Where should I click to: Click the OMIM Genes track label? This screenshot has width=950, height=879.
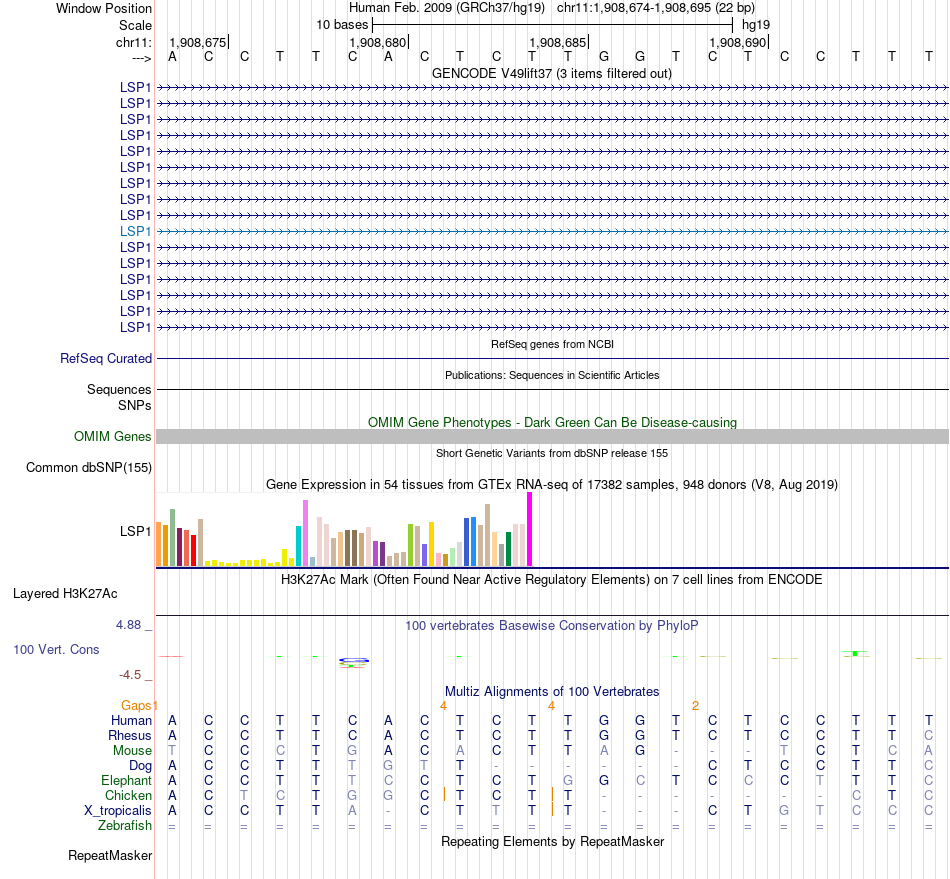tap(112, 436)
